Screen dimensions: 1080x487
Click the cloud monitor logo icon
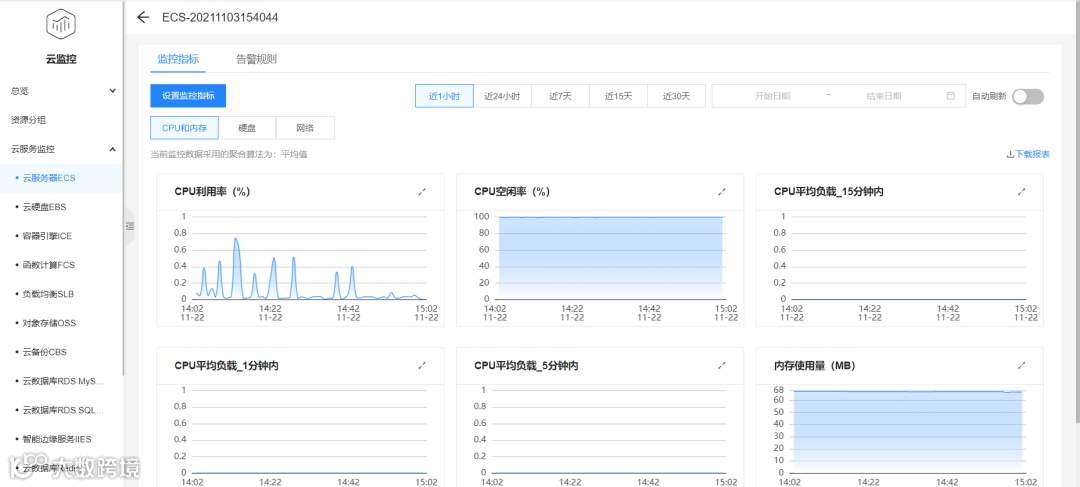click(61, 25)
